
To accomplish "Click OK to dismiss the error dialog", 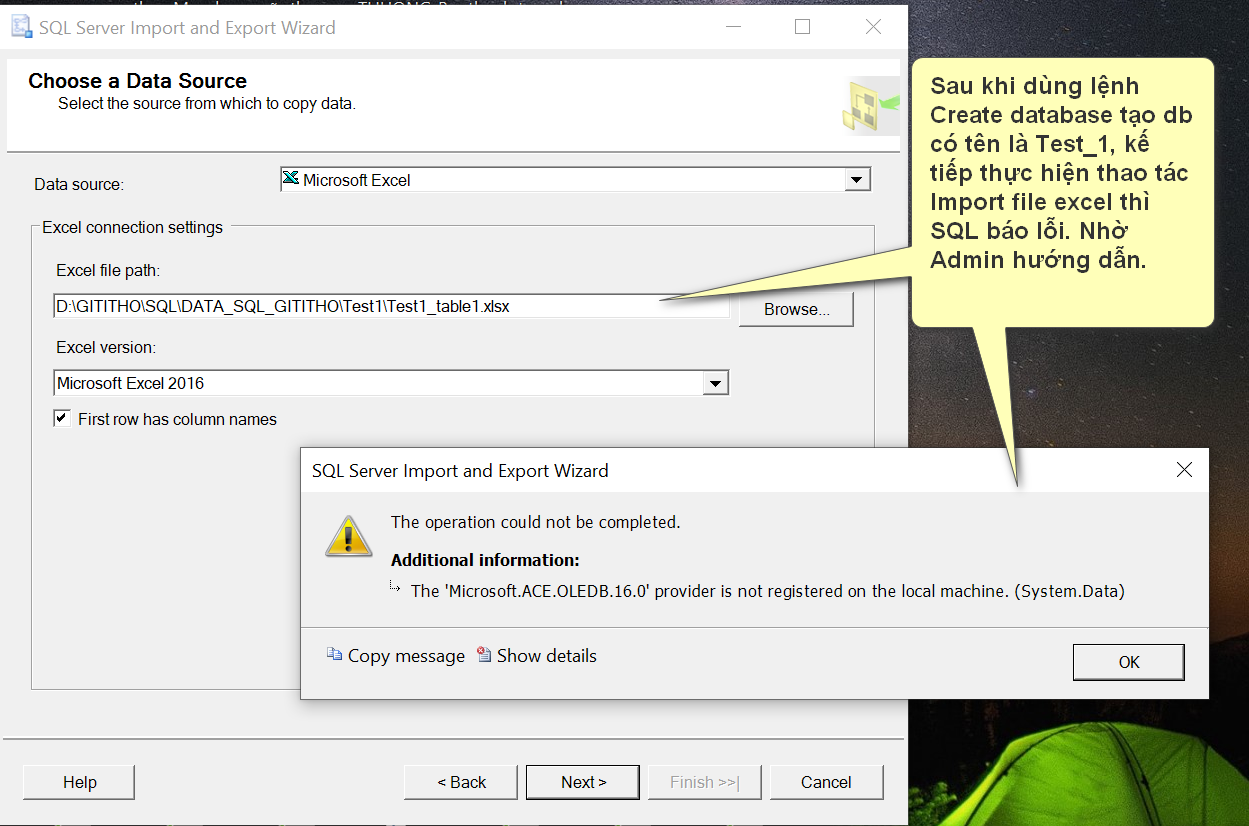I will (x=1129, y=662).
